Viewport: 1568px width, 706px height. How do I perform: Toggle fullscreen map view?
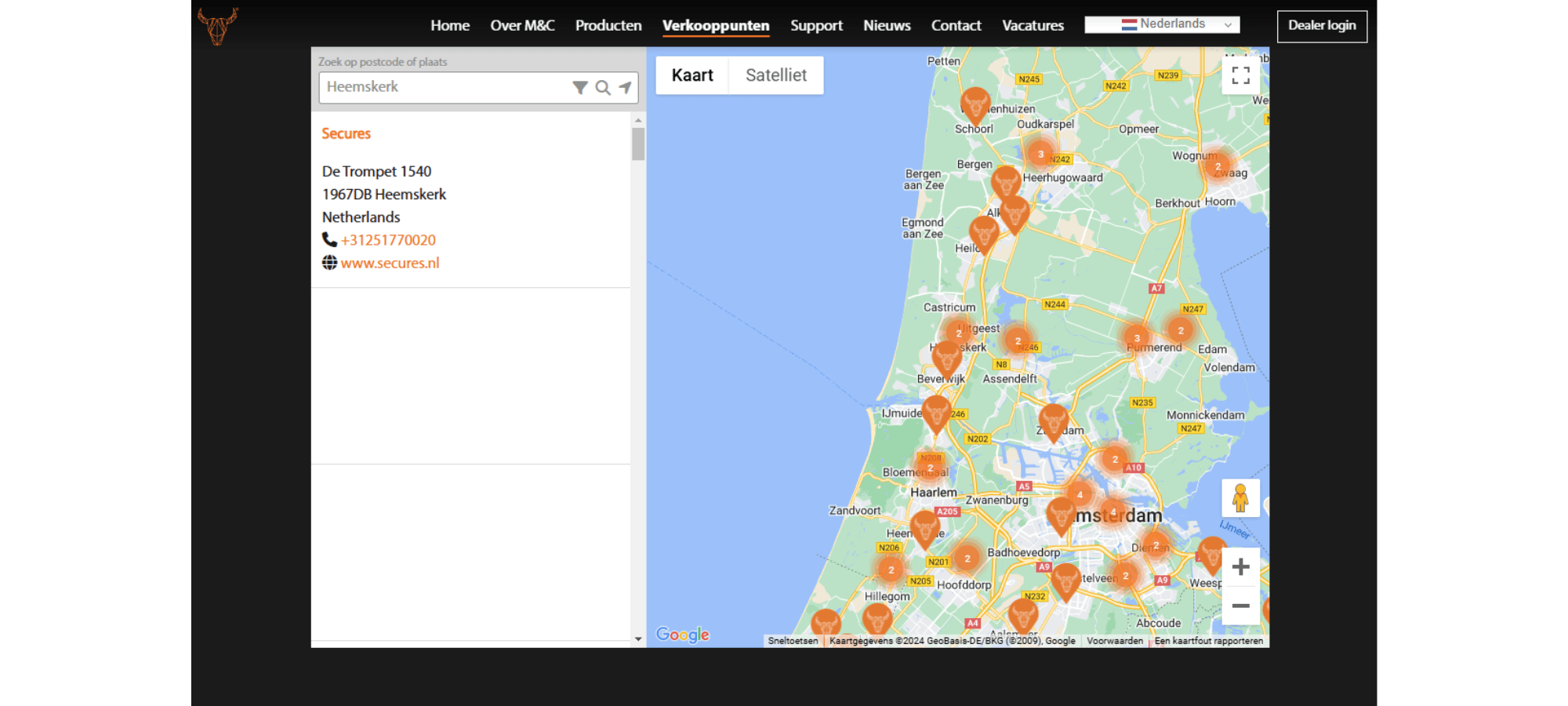[1240, 75]
